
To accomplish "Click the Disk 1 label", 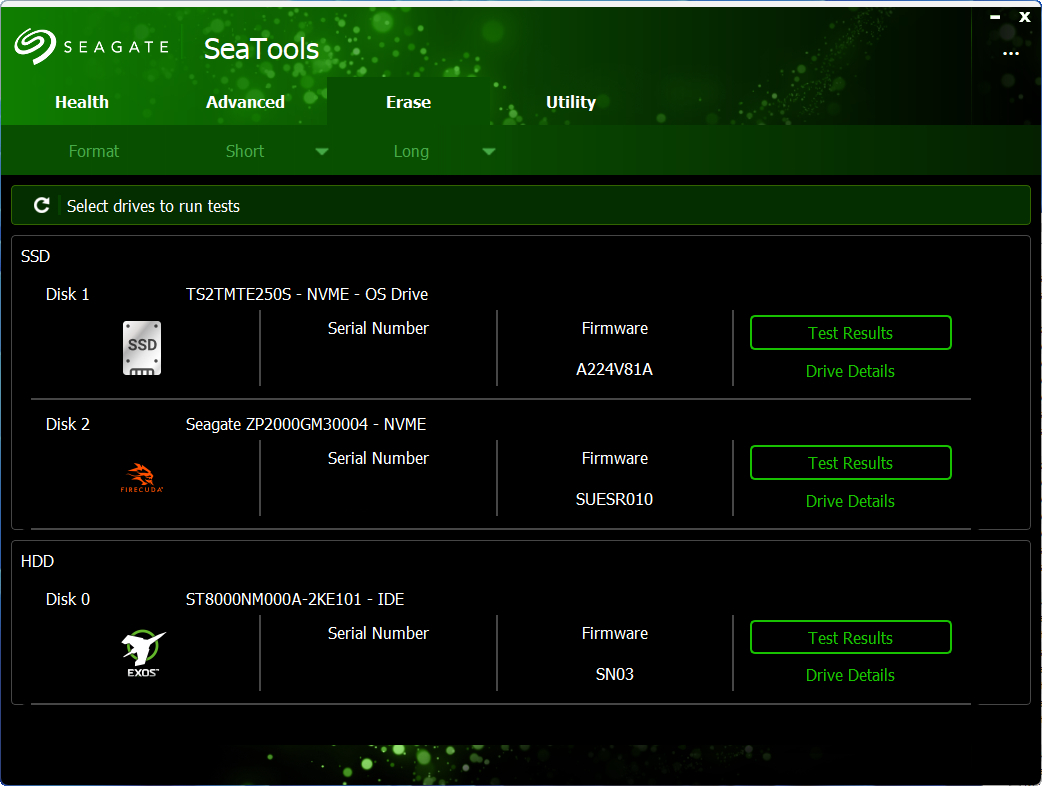I will 68,294.
